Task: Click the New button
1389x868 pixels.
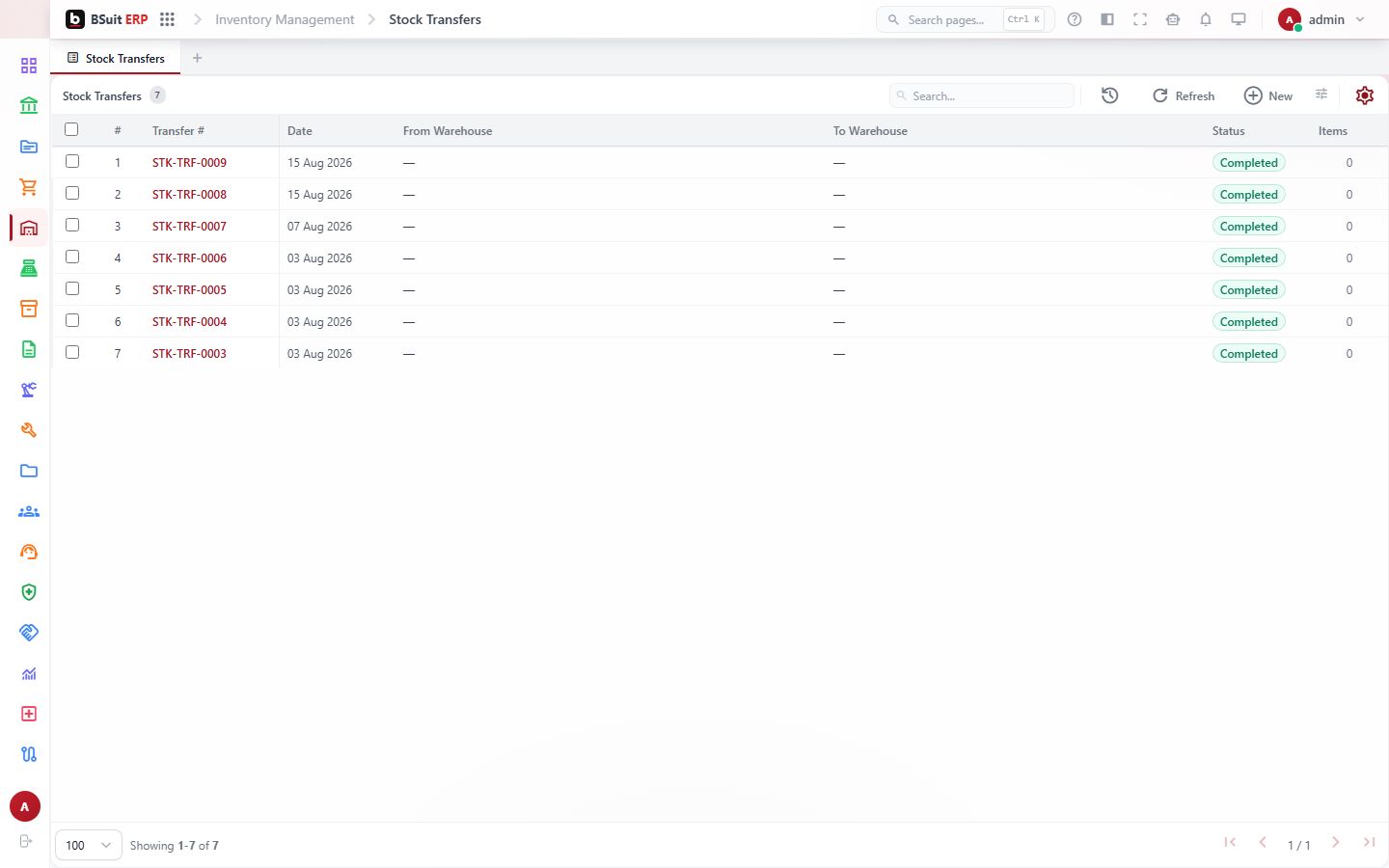Action: [1268, 95]
